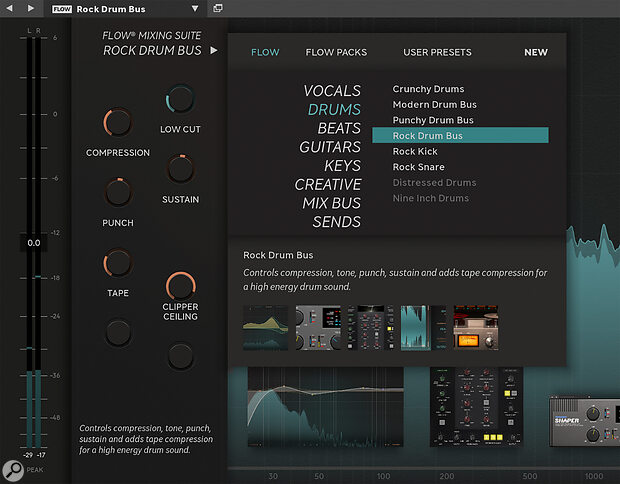Click the right channel peak value -17

point(41,455)
